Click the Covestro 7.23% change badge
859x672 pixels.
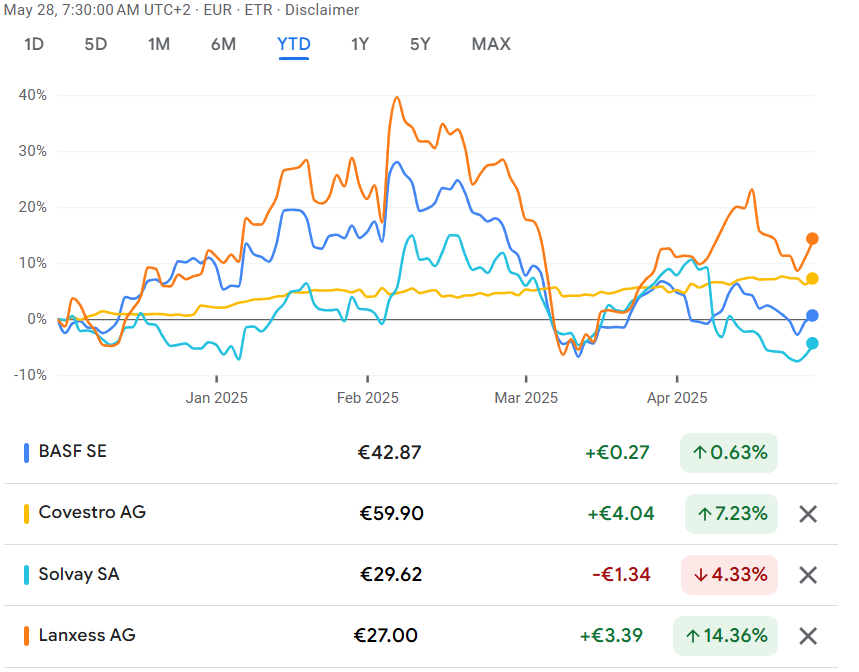click(x=731, y=514)
